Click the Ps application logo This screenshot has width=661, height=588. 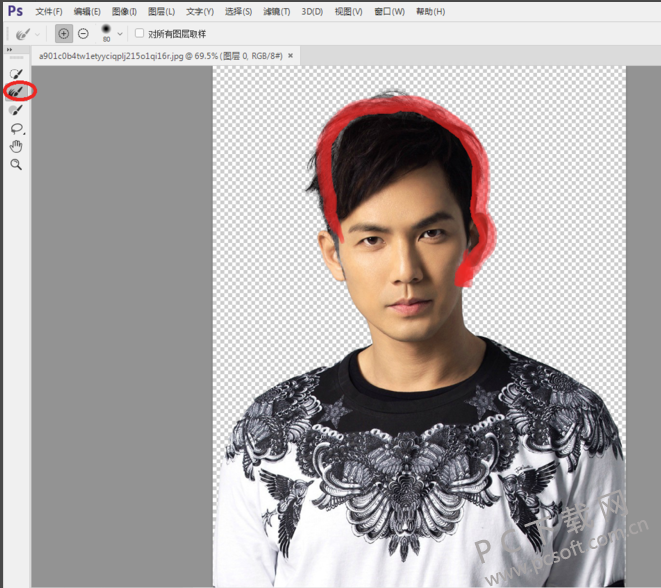(x=14, y=11)
